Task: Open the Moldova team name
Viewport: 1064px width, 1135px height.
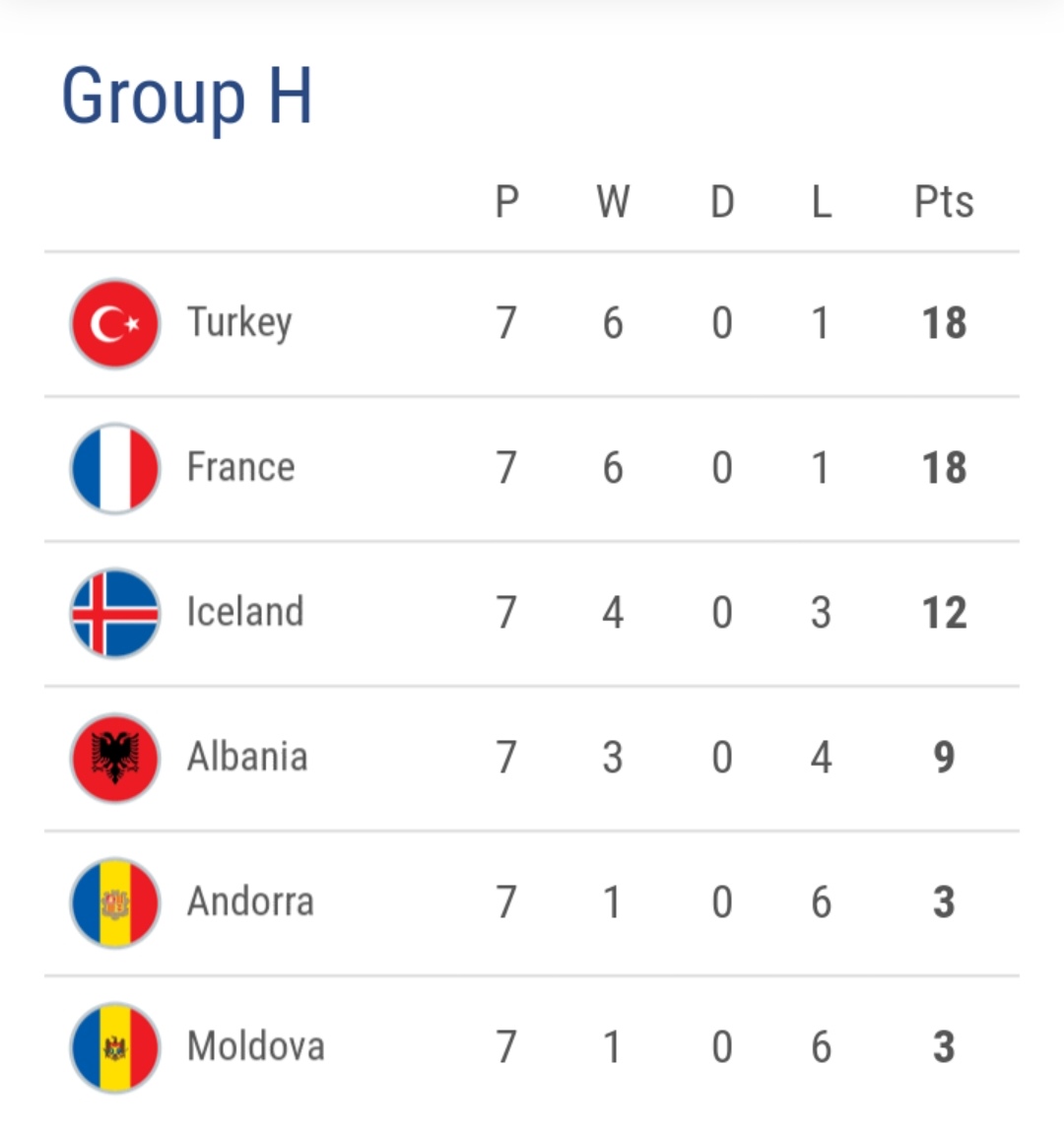Action: click(255, 1046)
